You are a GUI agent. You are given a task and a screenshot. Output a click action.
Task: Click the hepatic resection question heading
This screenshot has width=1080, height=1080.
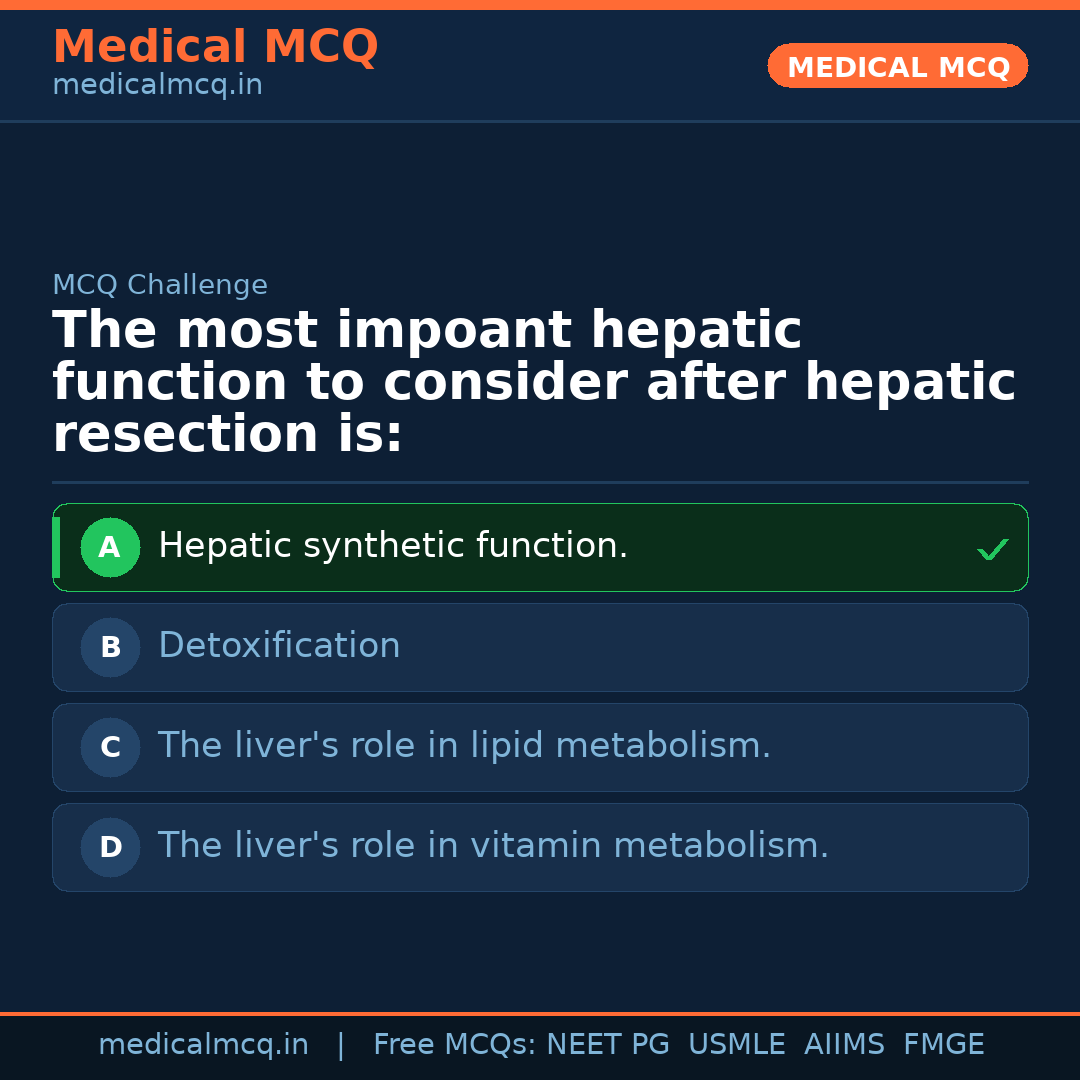[534, 382]
